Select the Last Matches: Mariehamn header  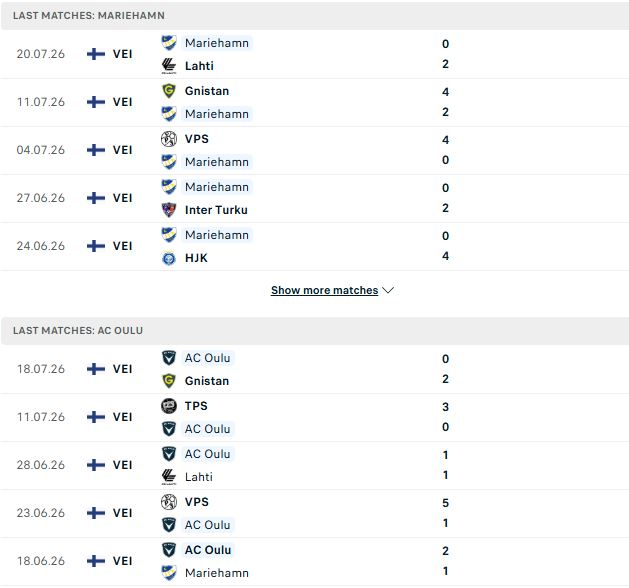pos(89,16)
